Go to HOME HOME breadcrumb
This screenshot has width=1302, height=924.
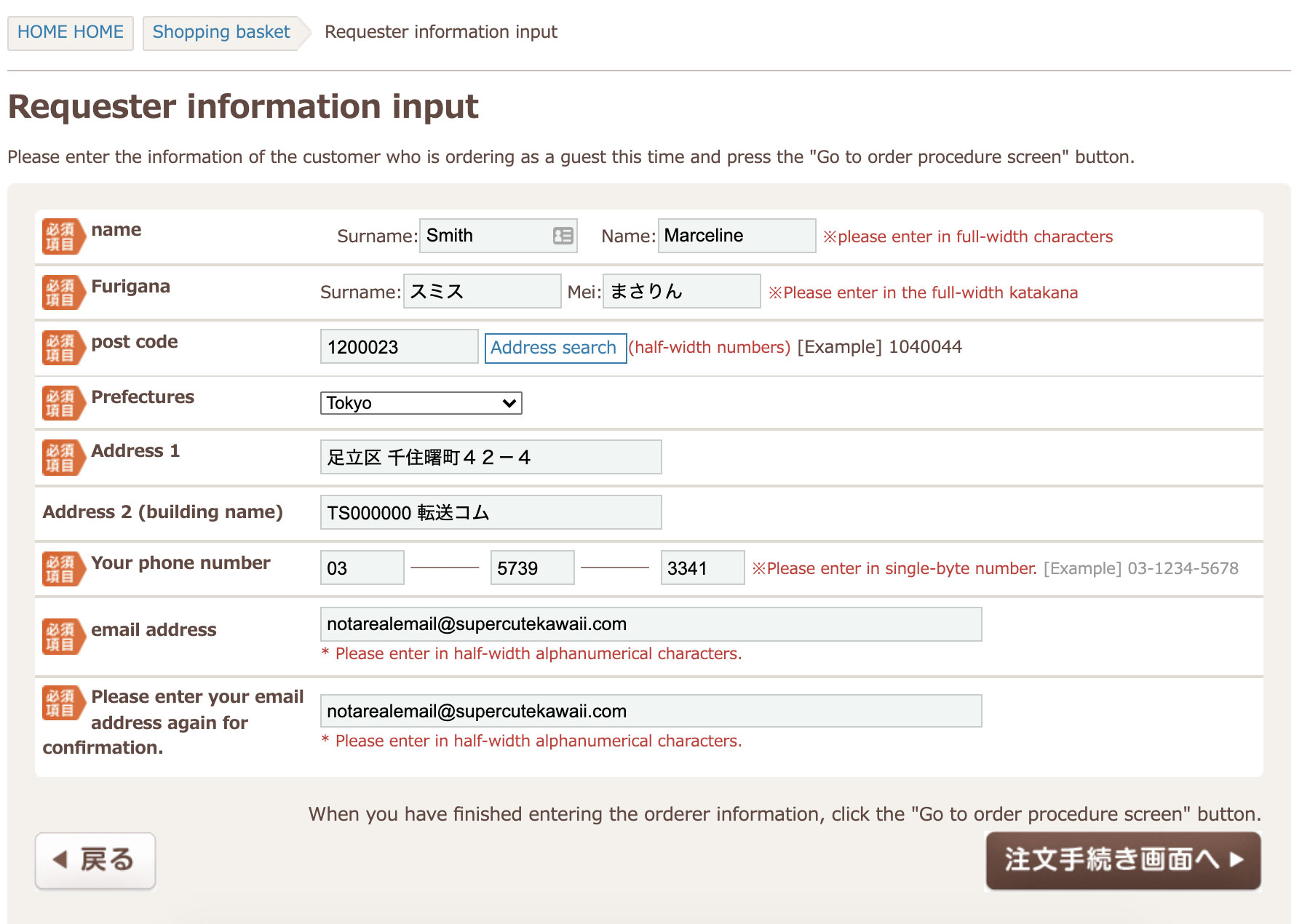point(71,33)
